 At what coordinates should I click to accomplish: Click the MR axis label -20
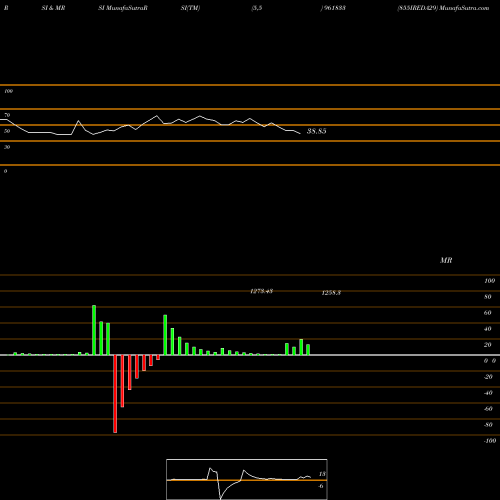click(488, 377)
